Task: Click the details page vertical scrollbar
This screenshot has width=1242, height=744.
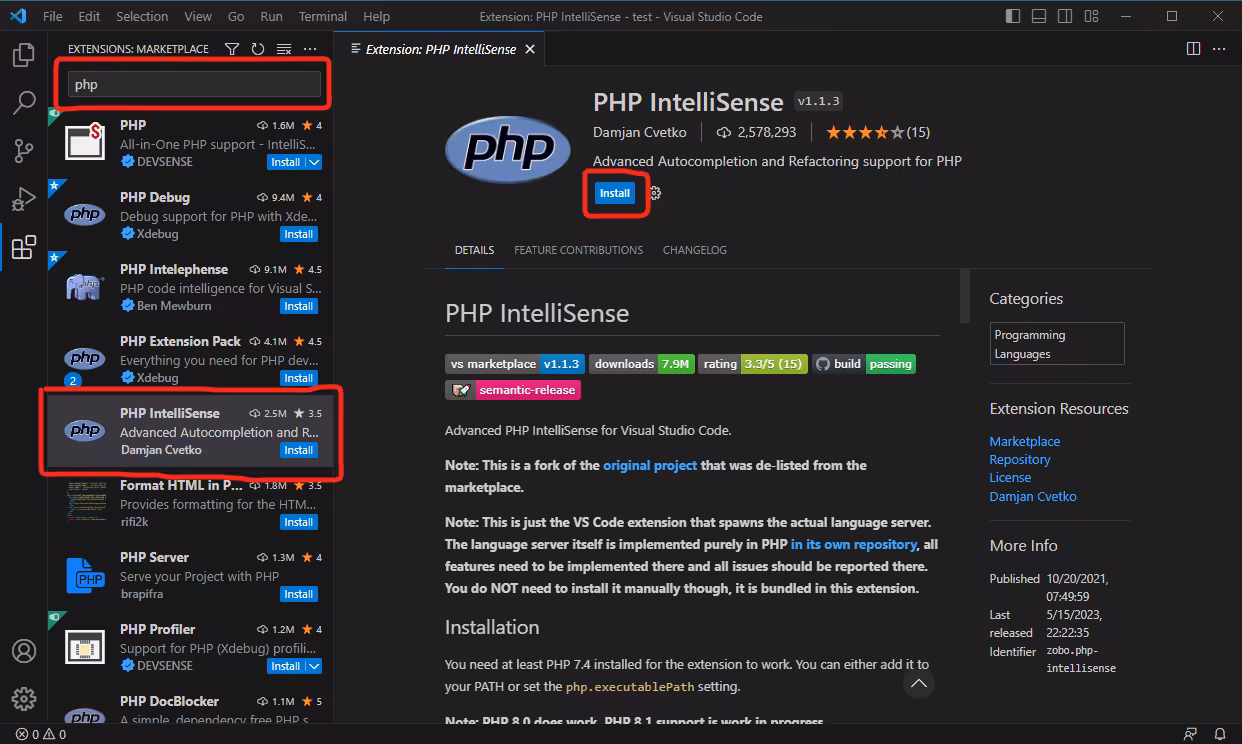Action: [x=965, y=297]
